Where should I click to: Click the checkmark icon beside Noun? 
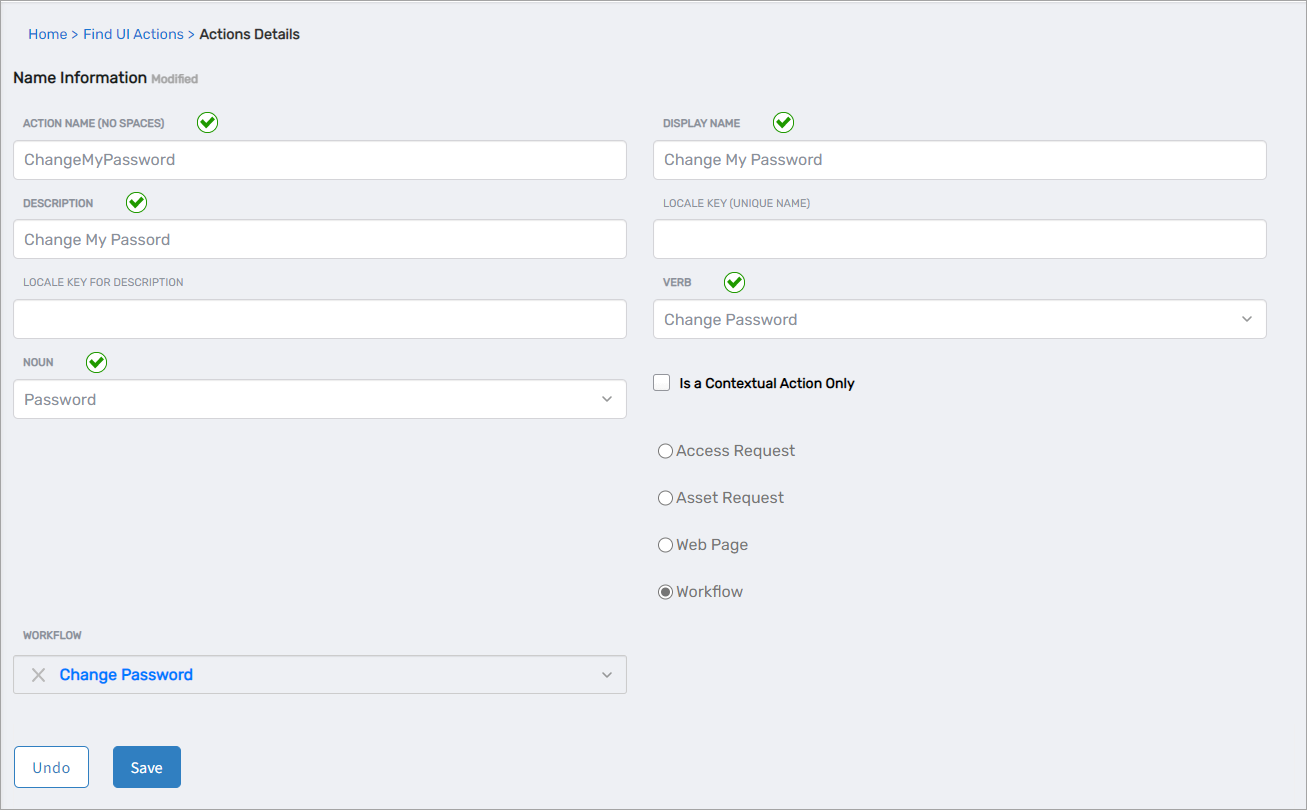[x=96, y=362]
